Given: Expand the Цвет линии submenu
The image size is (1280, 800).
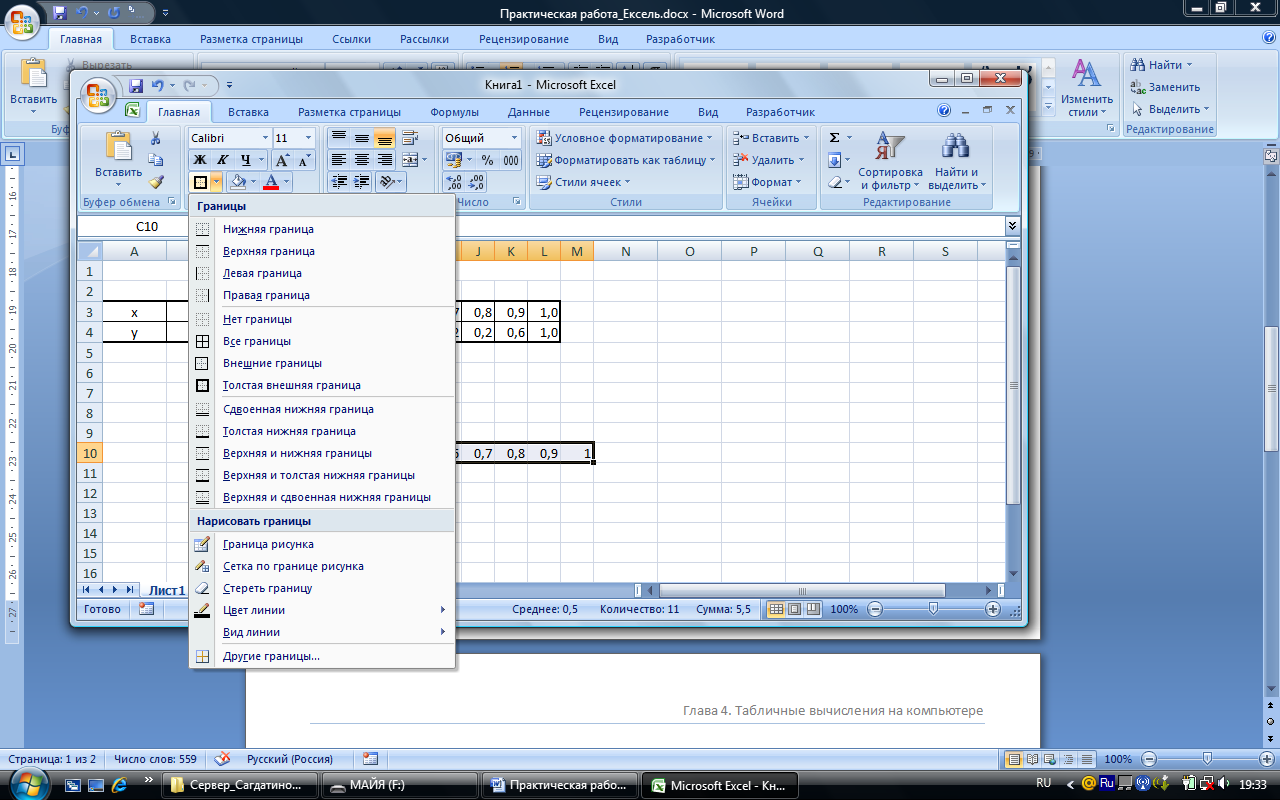Looking at the screenshot, I should tap(321, 610).
